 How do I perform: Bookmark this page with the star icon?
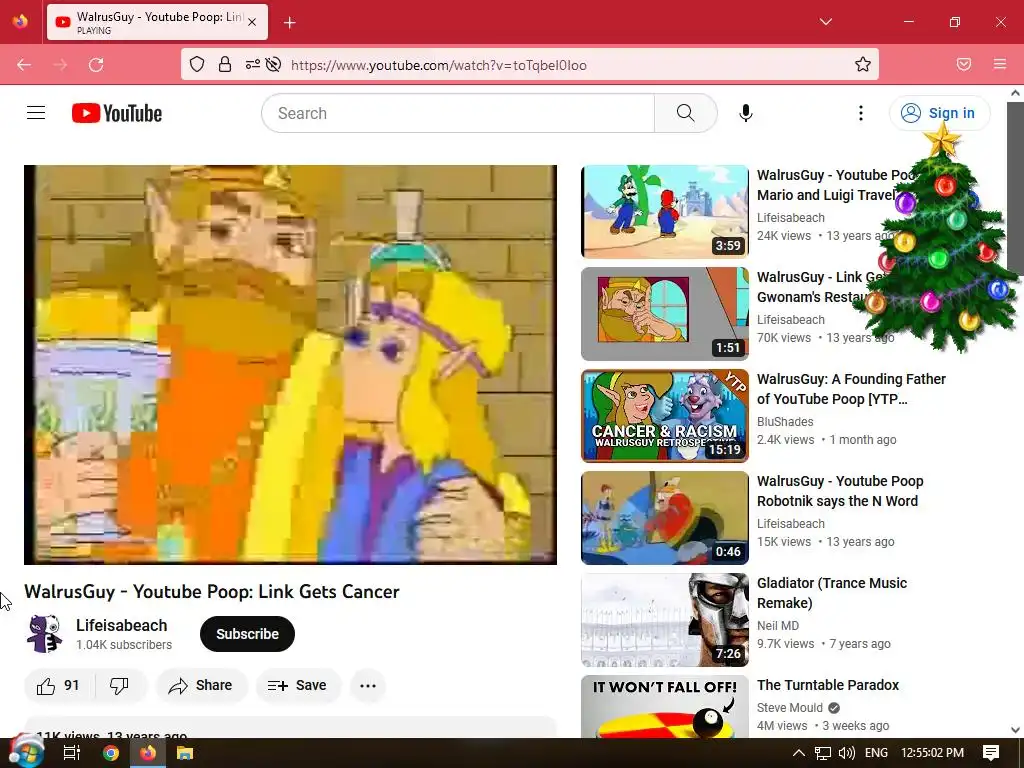pyautogui.click(x=863, y=64)
